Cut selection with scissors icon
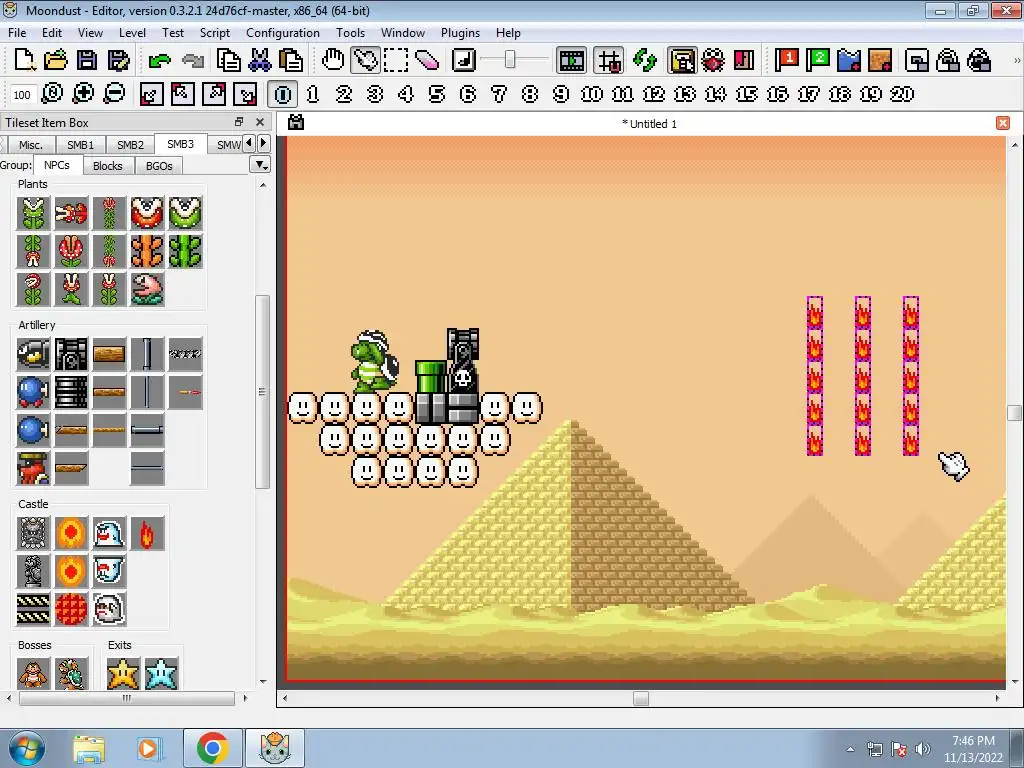Viewport: 1024px width, 768px height. 259,60
